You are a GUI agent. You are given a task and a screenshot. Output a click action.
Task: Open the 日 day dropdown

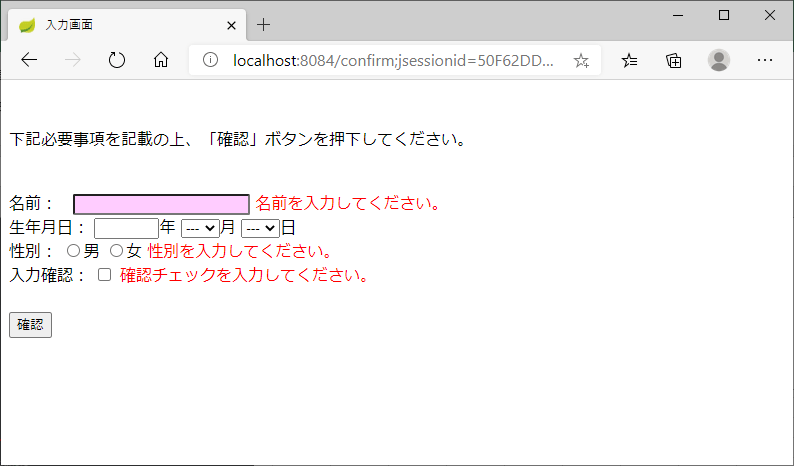[x=260, y=228]
